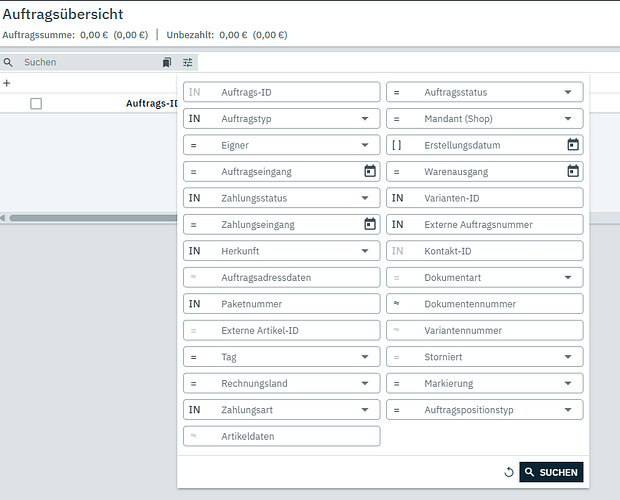Click the Auftragssumme total text
This screenshot has height=500, width=620.
tap(75, 35)
